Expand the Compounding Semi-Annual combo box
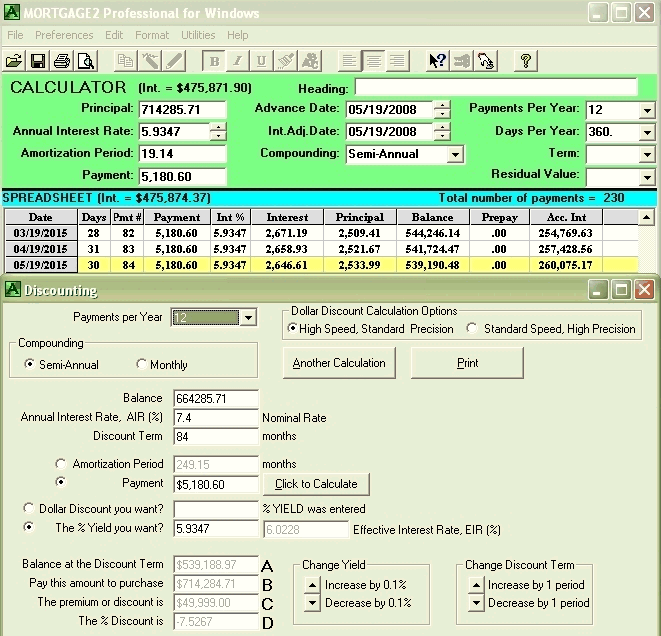 pos(456,154)
